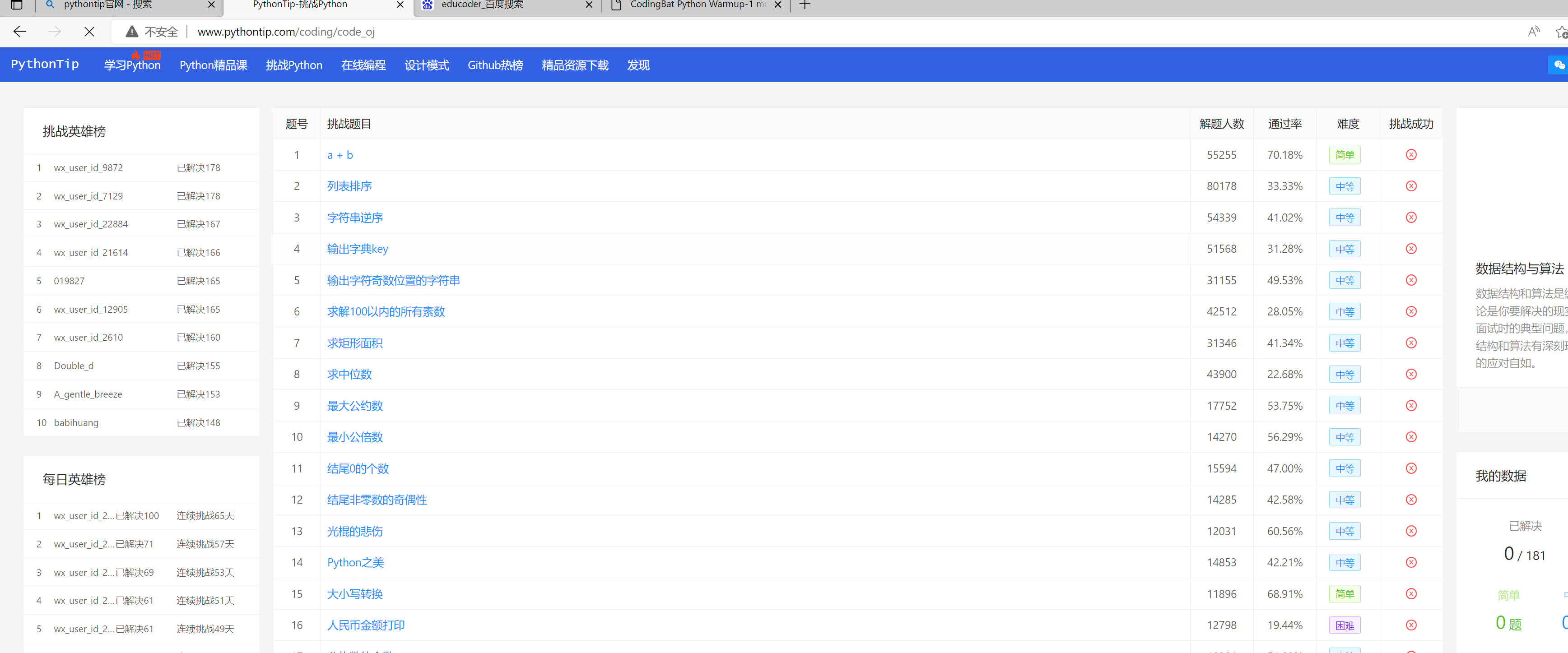The image size is (1568, 653).
Task: Click the WeChat icon in header
Action: click(1559, 65)
